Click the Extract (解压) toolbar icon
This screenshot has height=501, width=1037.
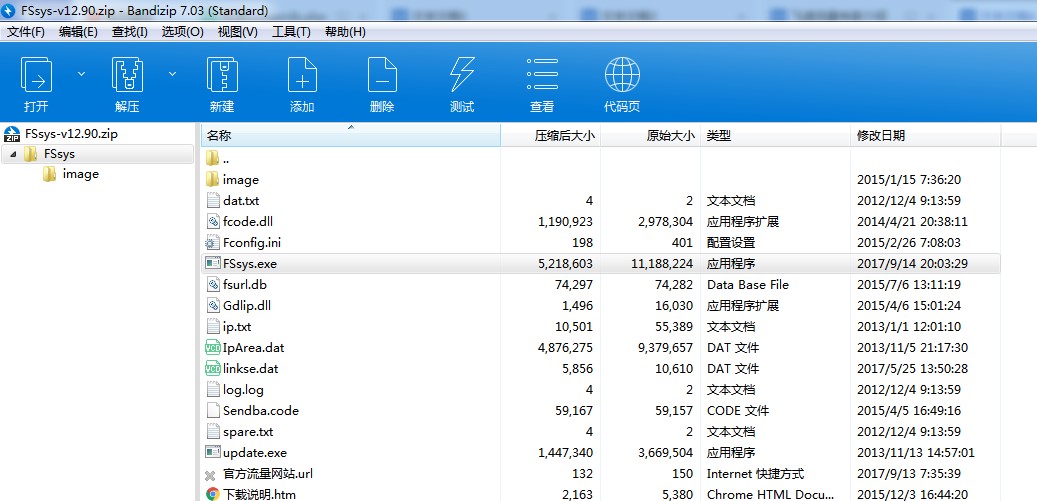coord(127,76)
